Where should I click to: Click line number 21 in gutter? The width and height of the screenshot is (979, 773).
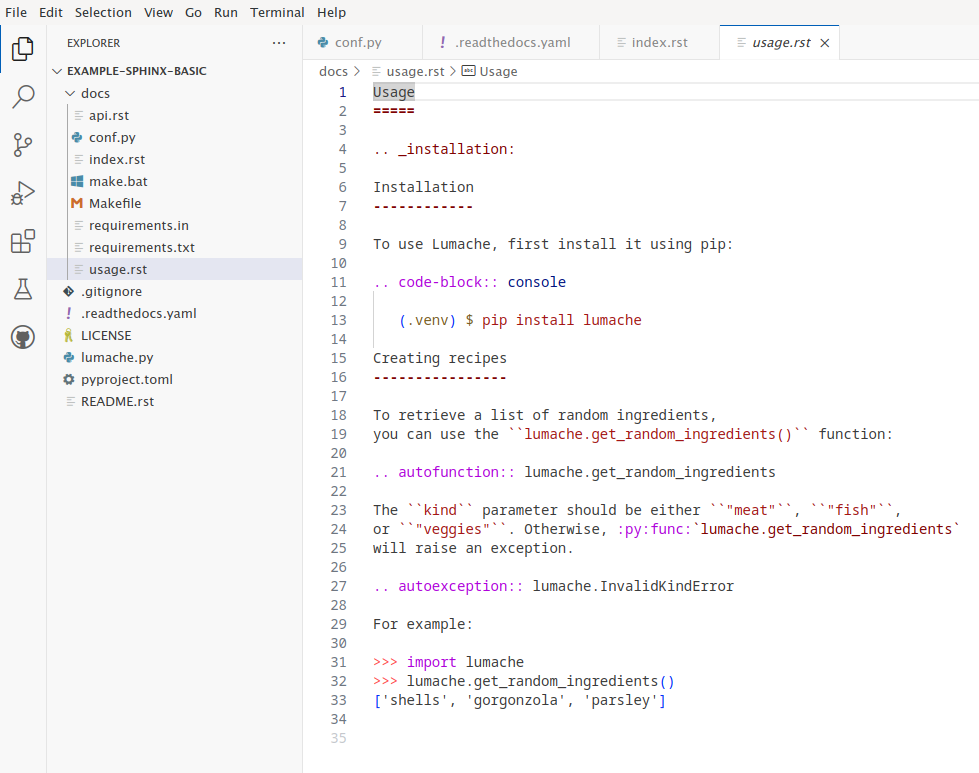click(x=338, y=472)
